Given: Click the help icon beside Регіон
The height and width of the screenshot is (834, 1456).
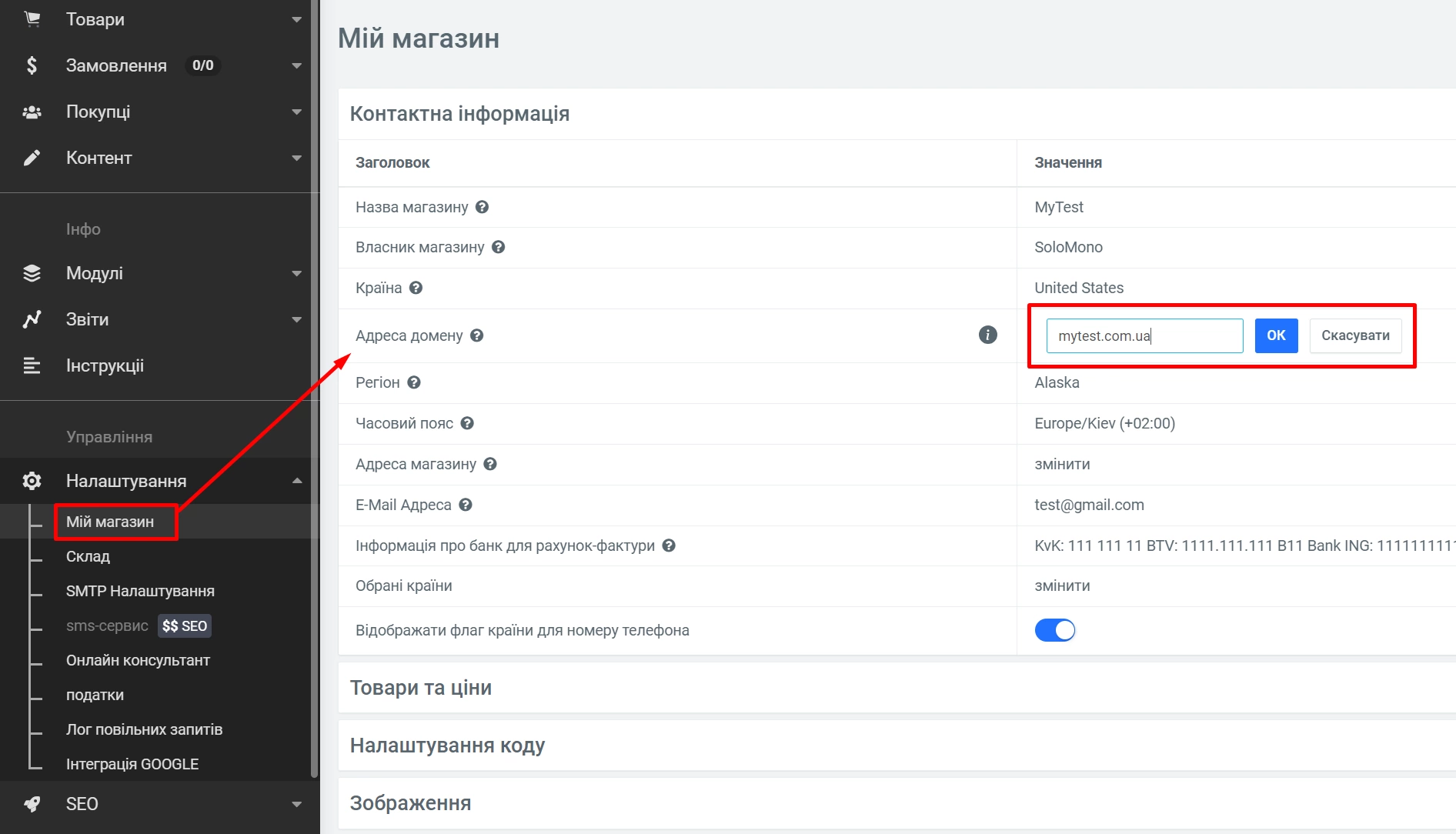Looking at the screenshot, I should [x=414, y=382].
